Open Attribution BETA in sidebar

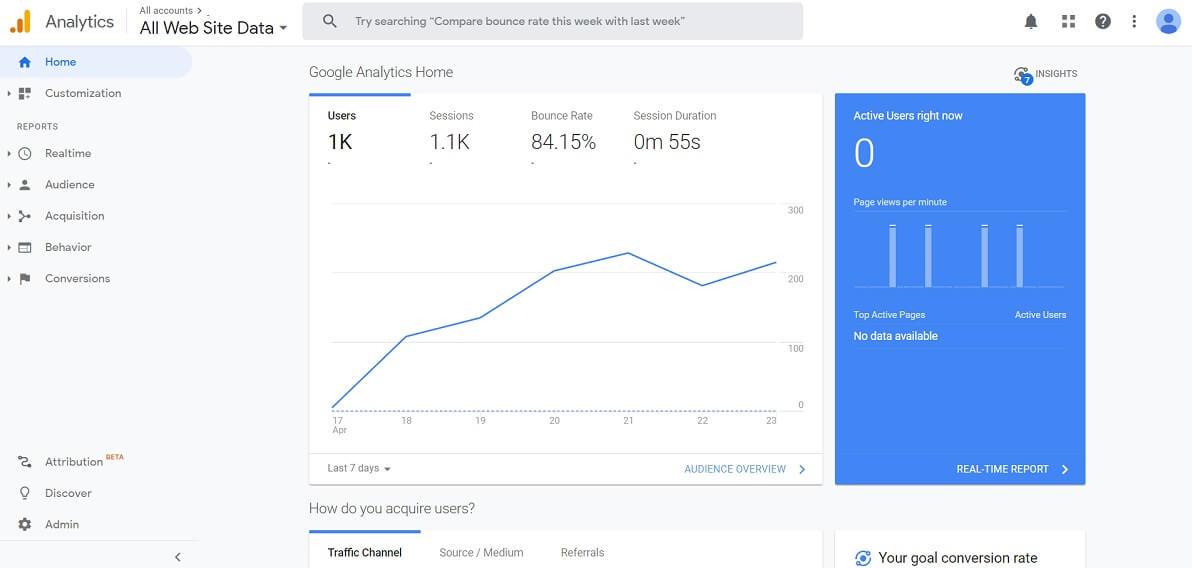click(x=84, y=462)
